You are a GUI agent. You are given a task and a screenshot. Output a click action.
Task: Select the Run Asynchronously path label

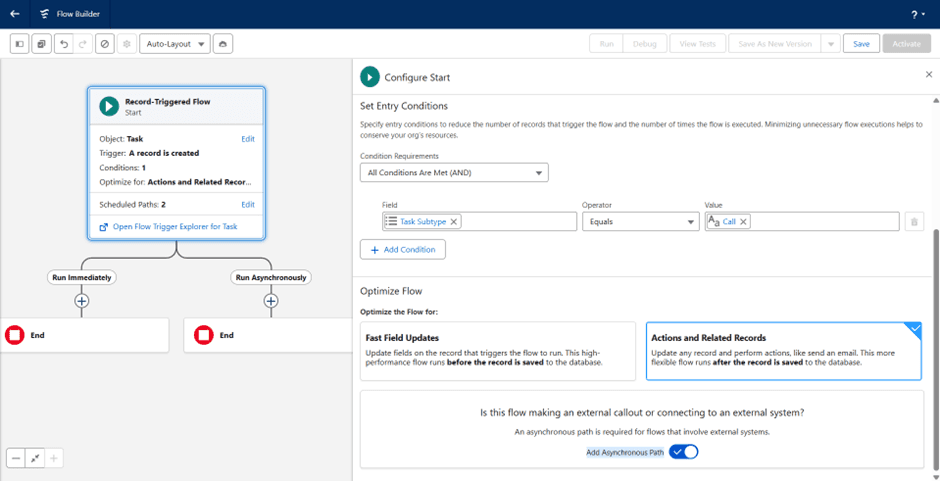point(271,278)
